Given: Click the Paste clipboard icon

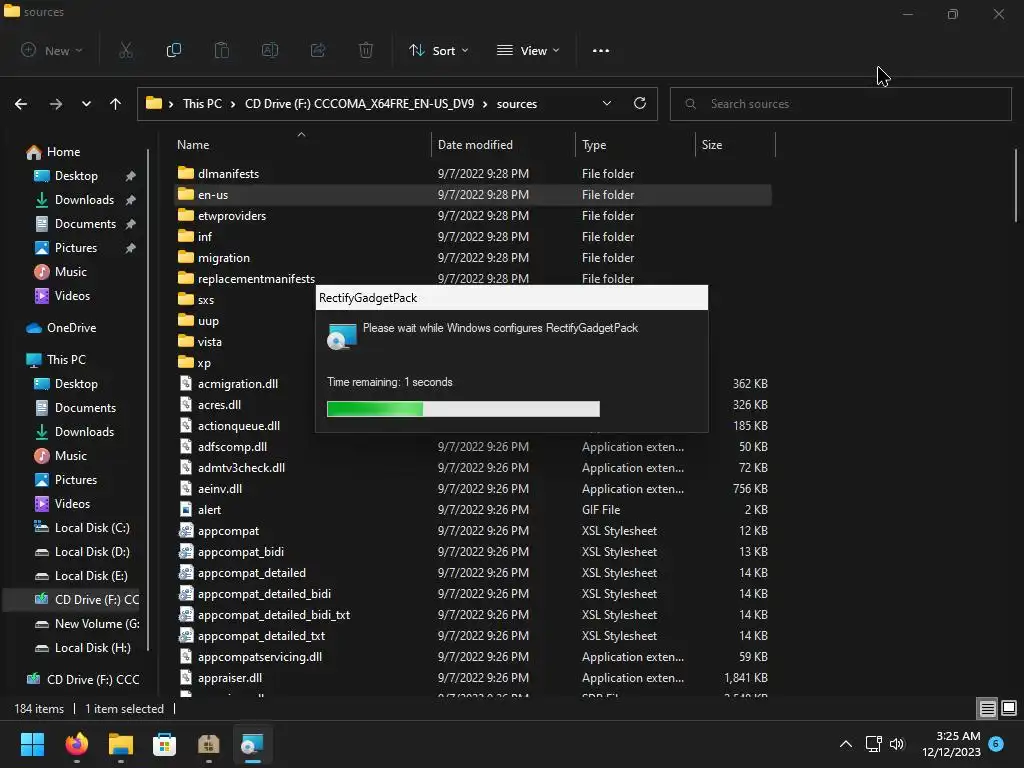Looking at the screenshot, I should (222, 50).
